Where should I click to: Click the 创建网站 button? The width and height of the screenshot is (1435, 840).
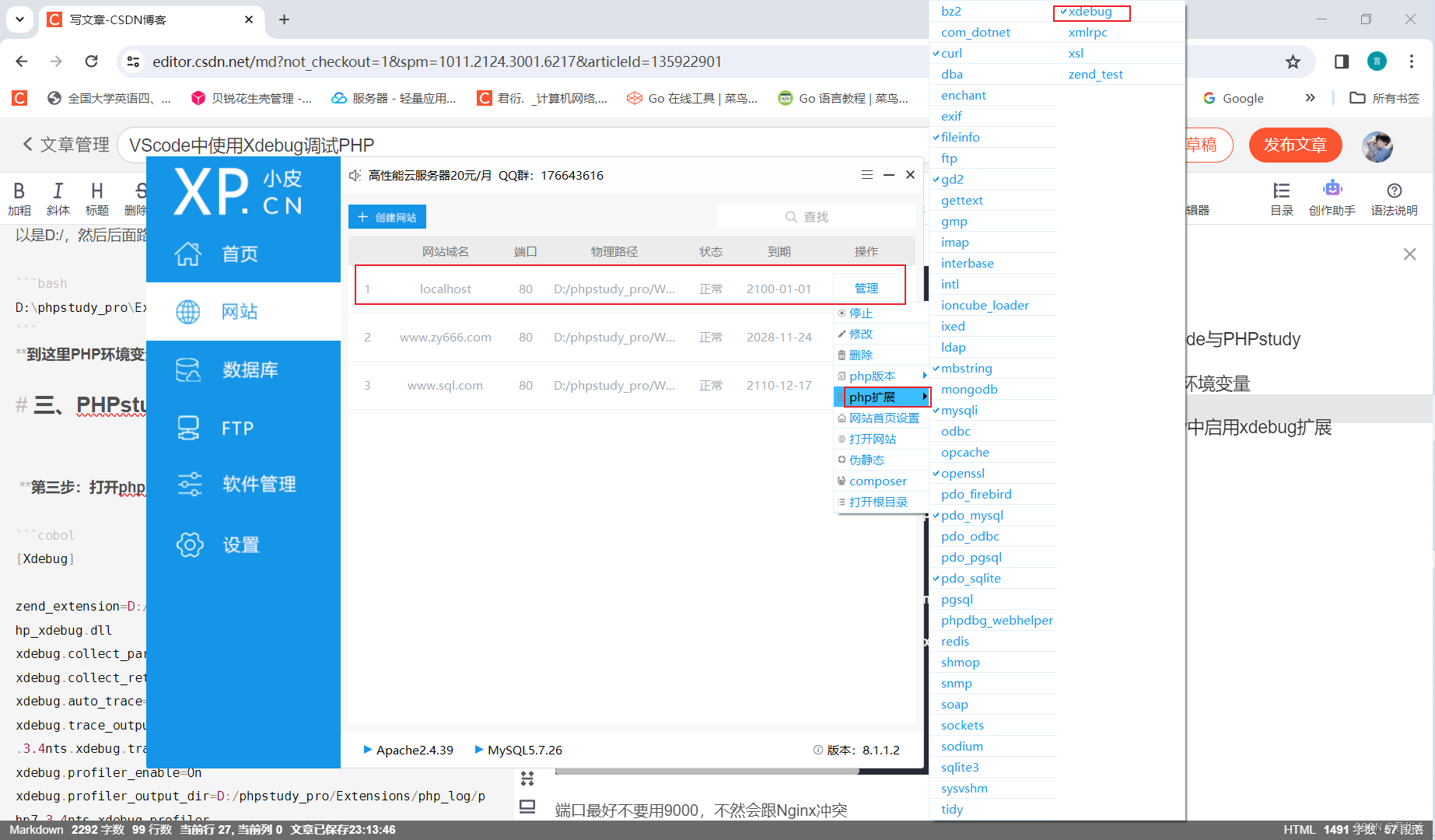387,217
